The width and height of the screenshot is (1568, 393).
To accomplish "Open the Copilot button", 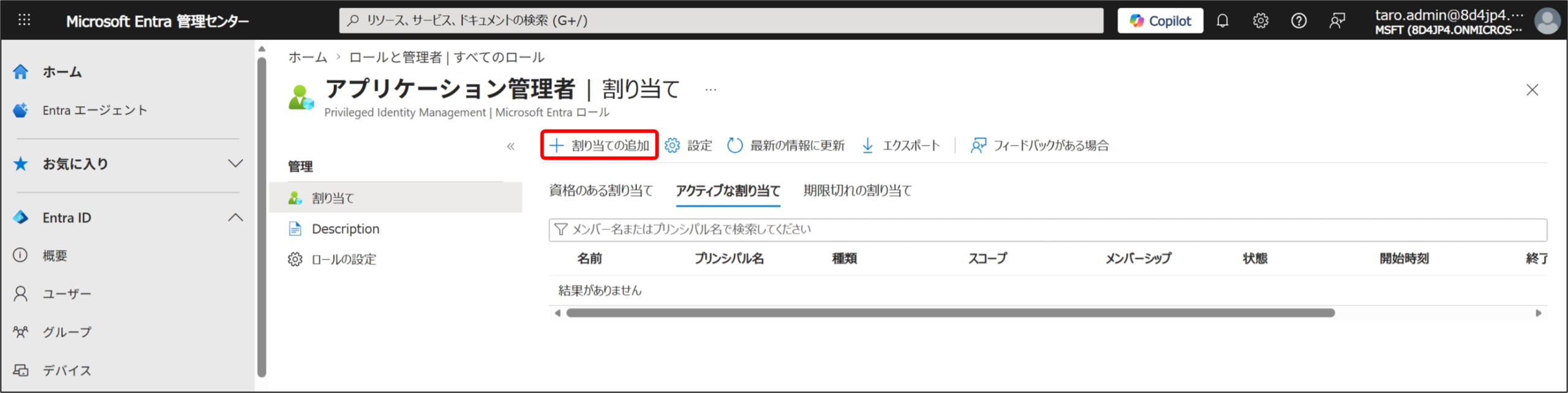I will tap(1159, 21).
